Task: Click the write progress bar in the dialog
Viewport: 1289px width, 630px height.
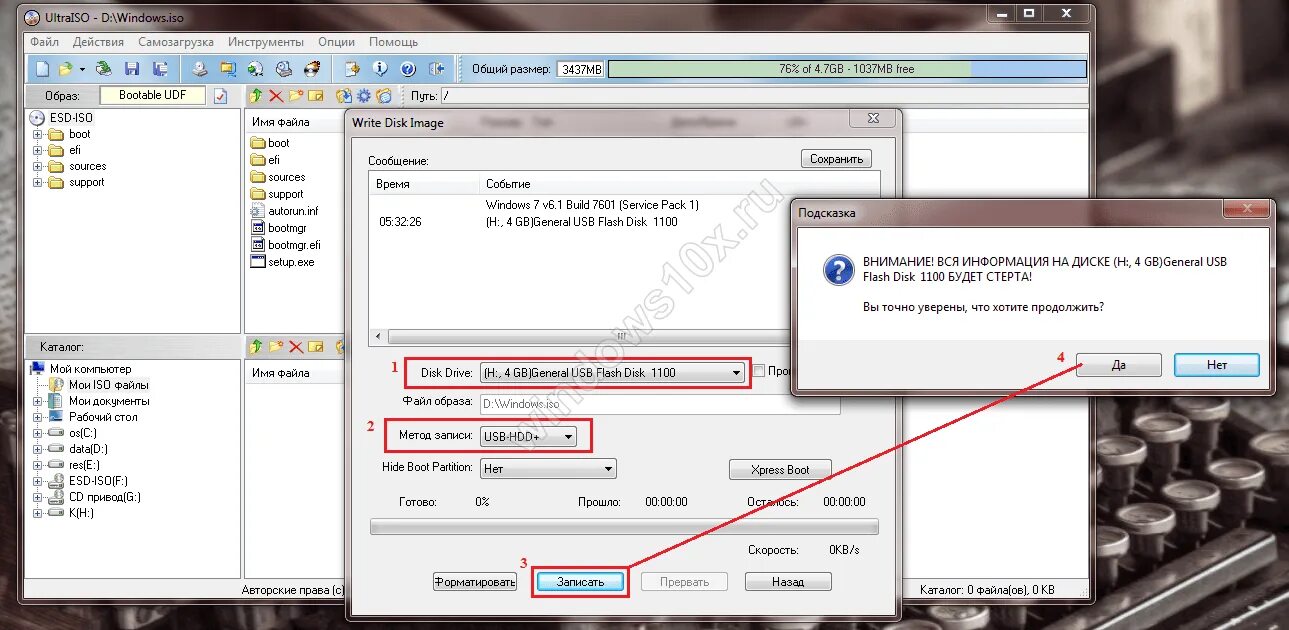Action: (624, 526)
